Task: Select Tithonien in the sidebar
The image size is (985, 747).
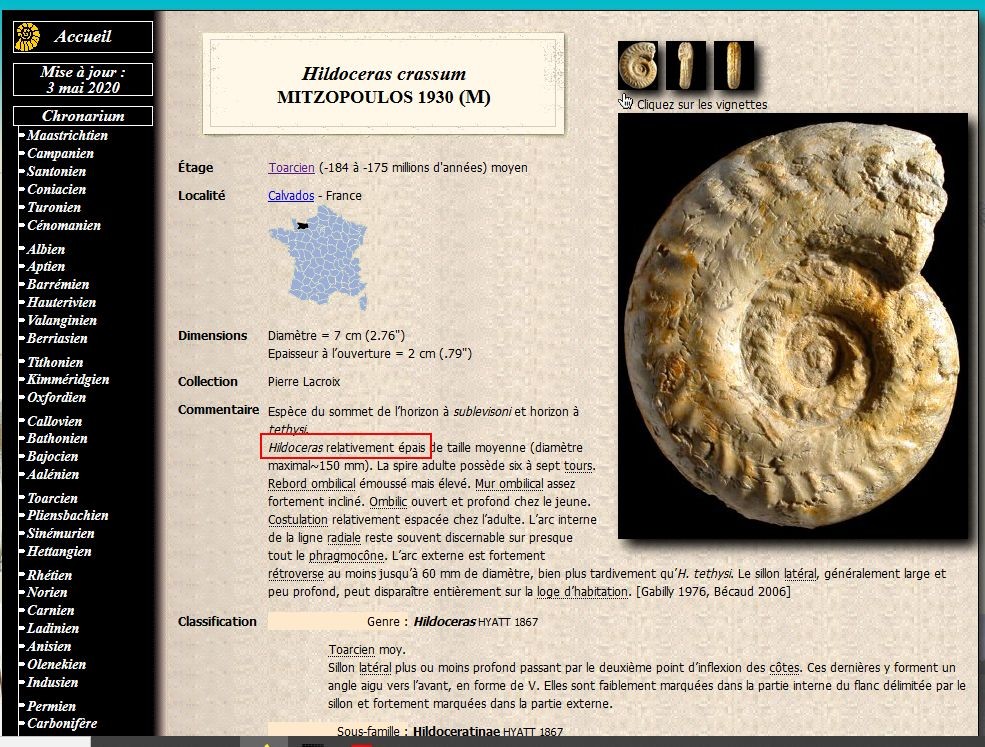Action: click(x=55, y=362)
